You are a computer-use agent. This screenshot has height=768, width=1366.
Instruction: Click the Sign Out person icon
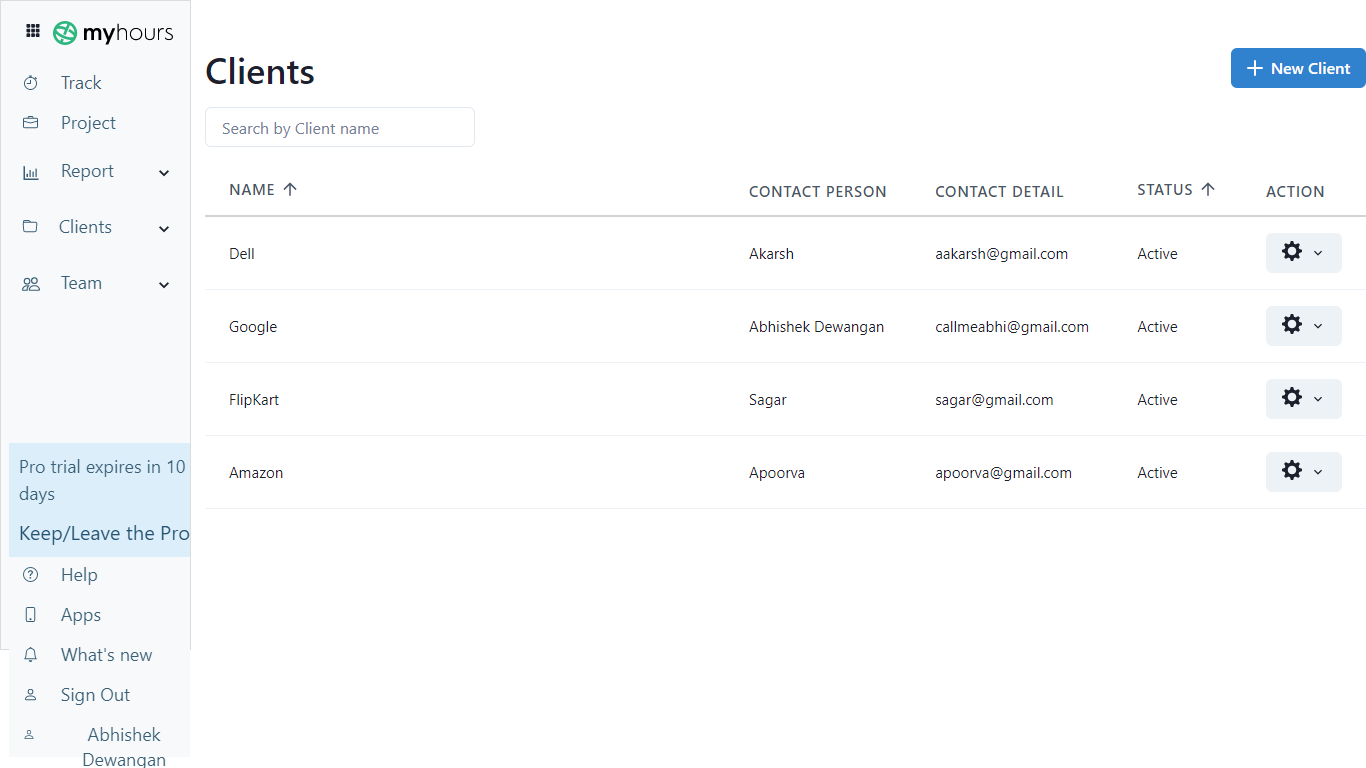coord(31,695)
